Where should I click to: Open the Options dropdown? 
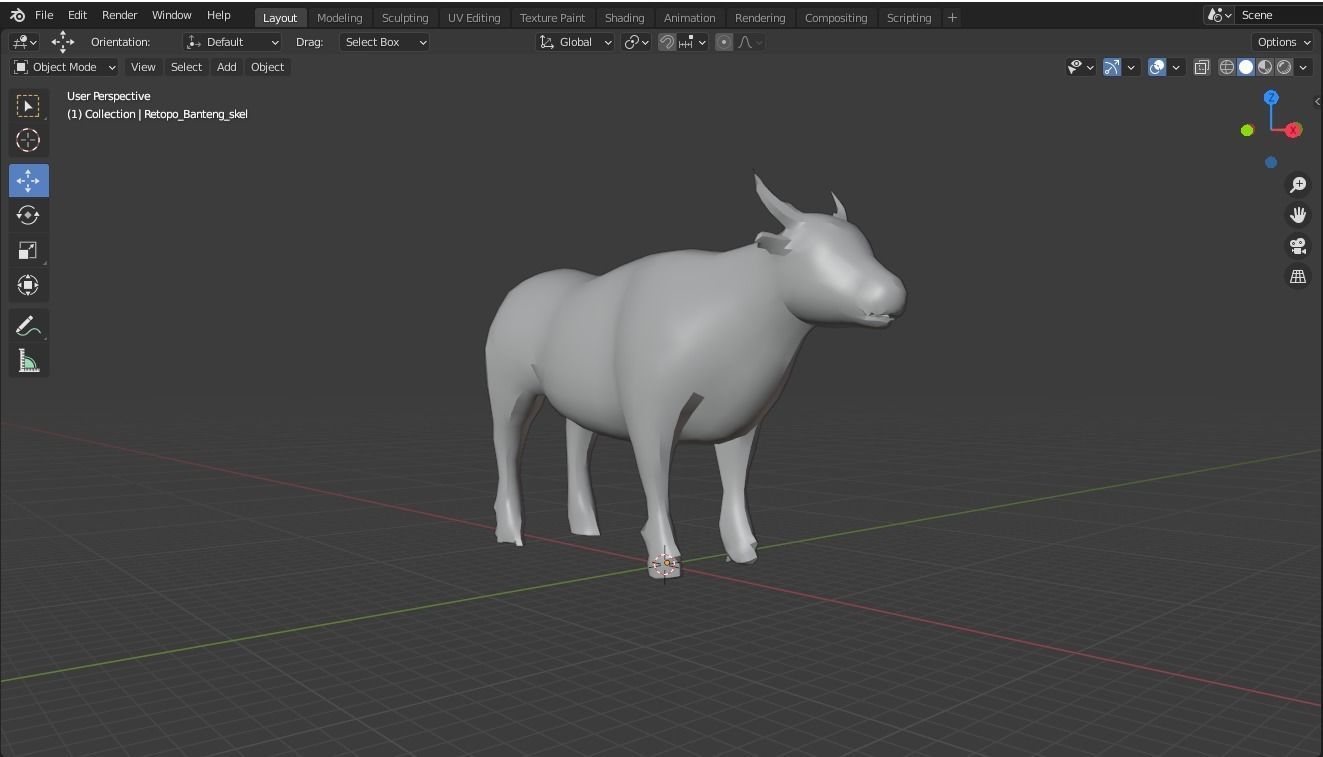1282,42
